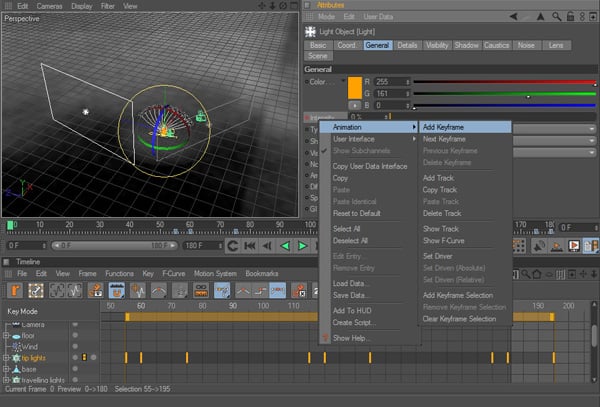This screenshot has width=600, height=407.
Task: Click the R value input field
Action: [x=390, y=81]
